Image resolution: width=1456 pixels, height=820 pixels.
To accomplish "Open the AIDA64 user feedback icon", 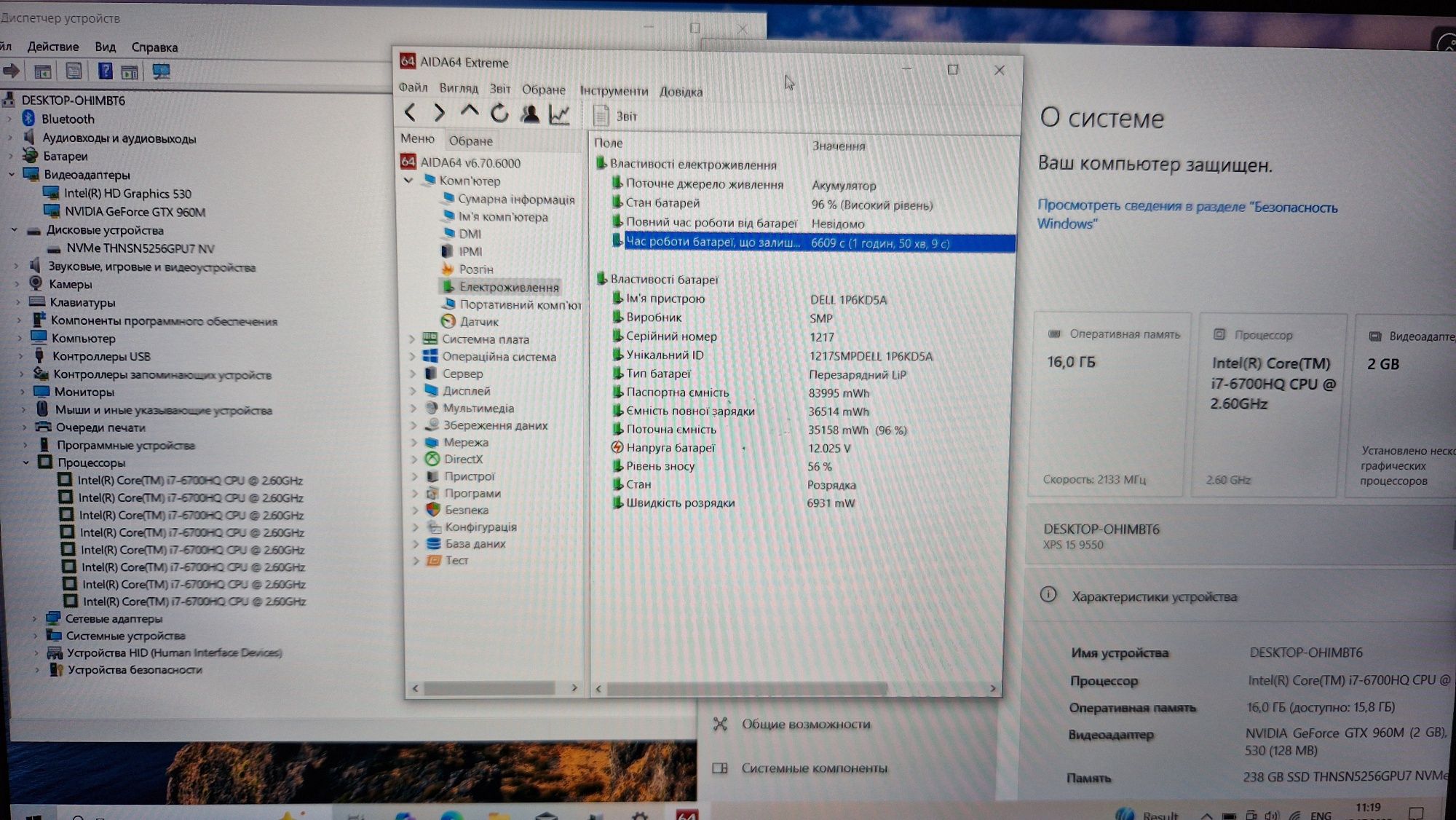I will point(530,114).
